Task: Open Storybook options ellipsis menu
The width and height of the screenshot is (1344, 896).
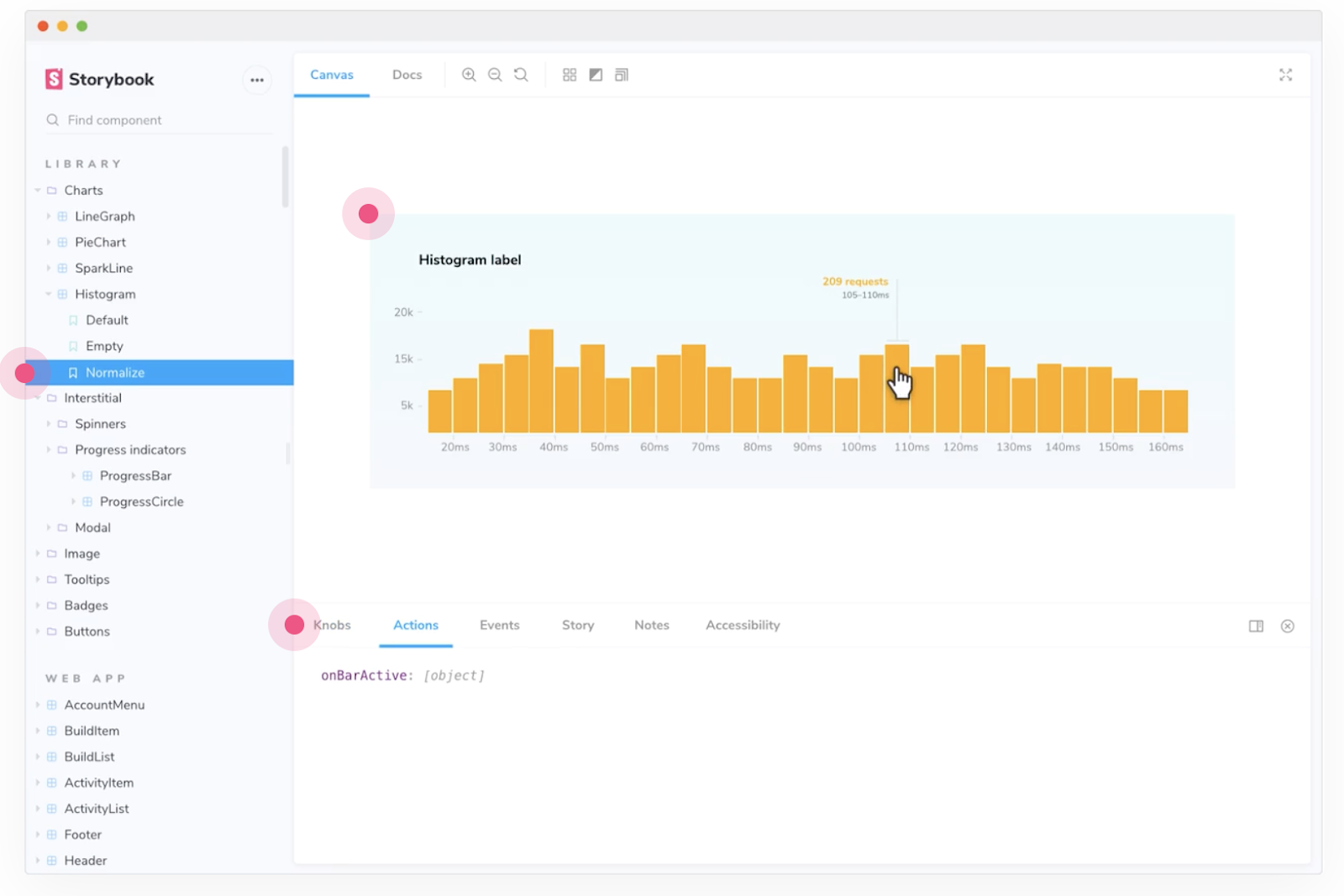Action: pos(257,80)
